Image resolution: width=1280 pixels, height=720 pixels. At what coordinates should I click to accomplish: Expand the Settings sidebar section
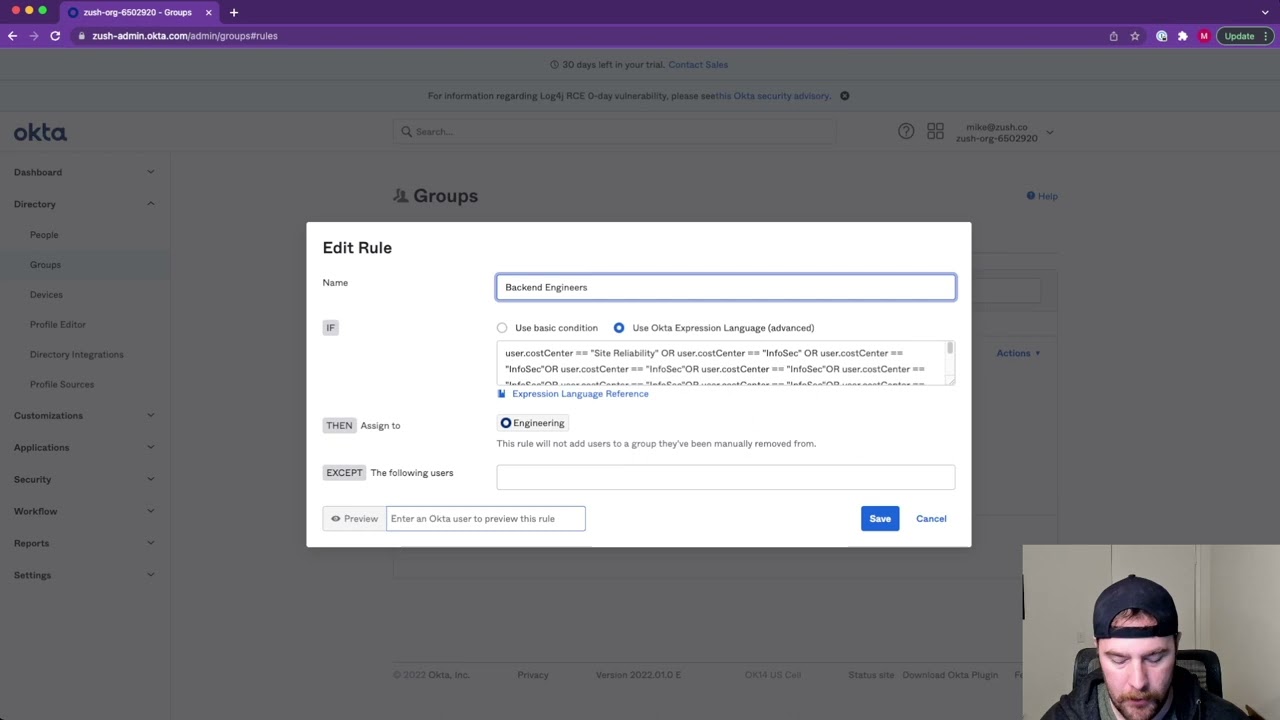[x=84, y=576]
